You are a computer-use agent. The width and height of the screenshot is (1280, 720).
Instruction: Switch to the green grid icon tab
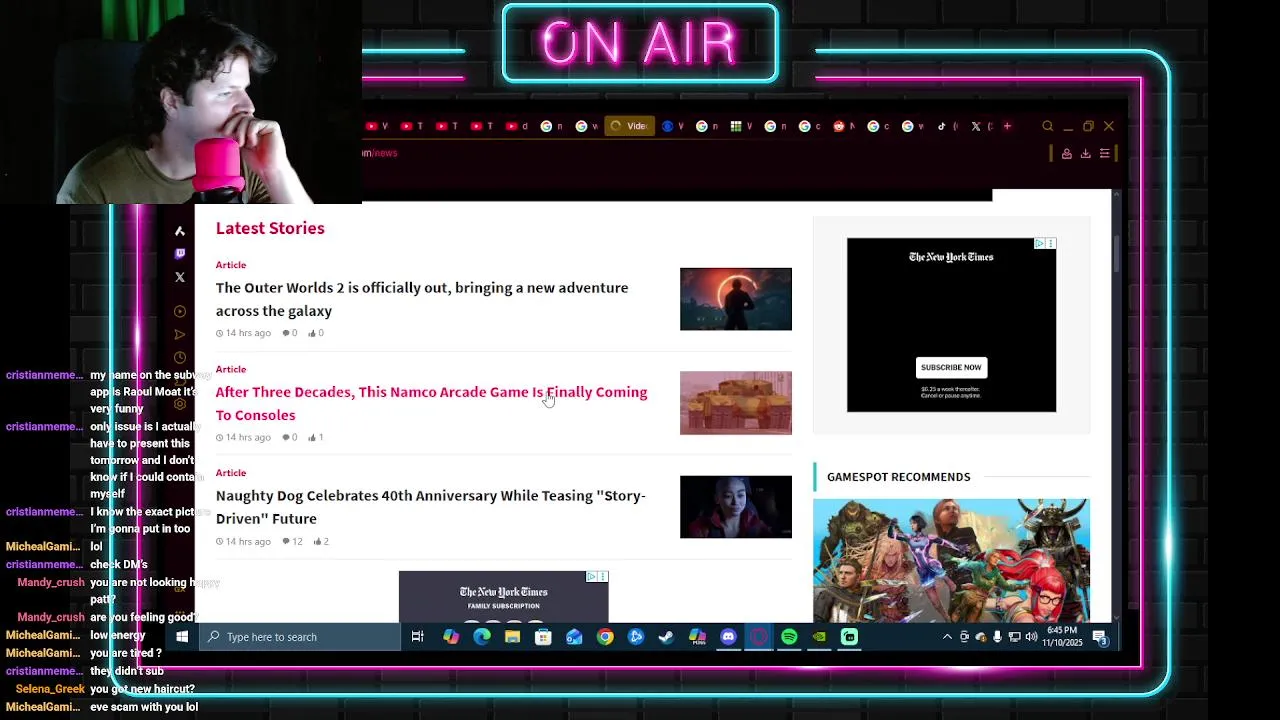[741, 126]
